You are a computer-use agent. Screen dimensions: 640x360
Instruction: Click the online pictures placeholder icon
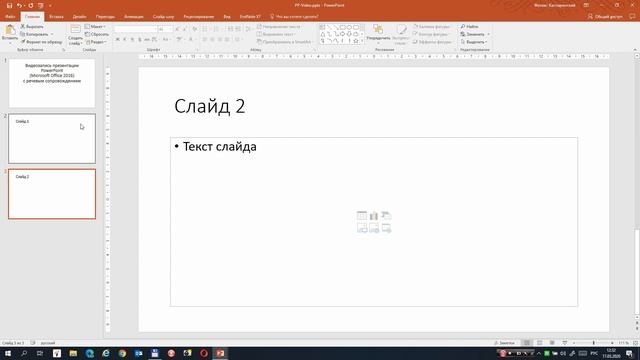374,228
